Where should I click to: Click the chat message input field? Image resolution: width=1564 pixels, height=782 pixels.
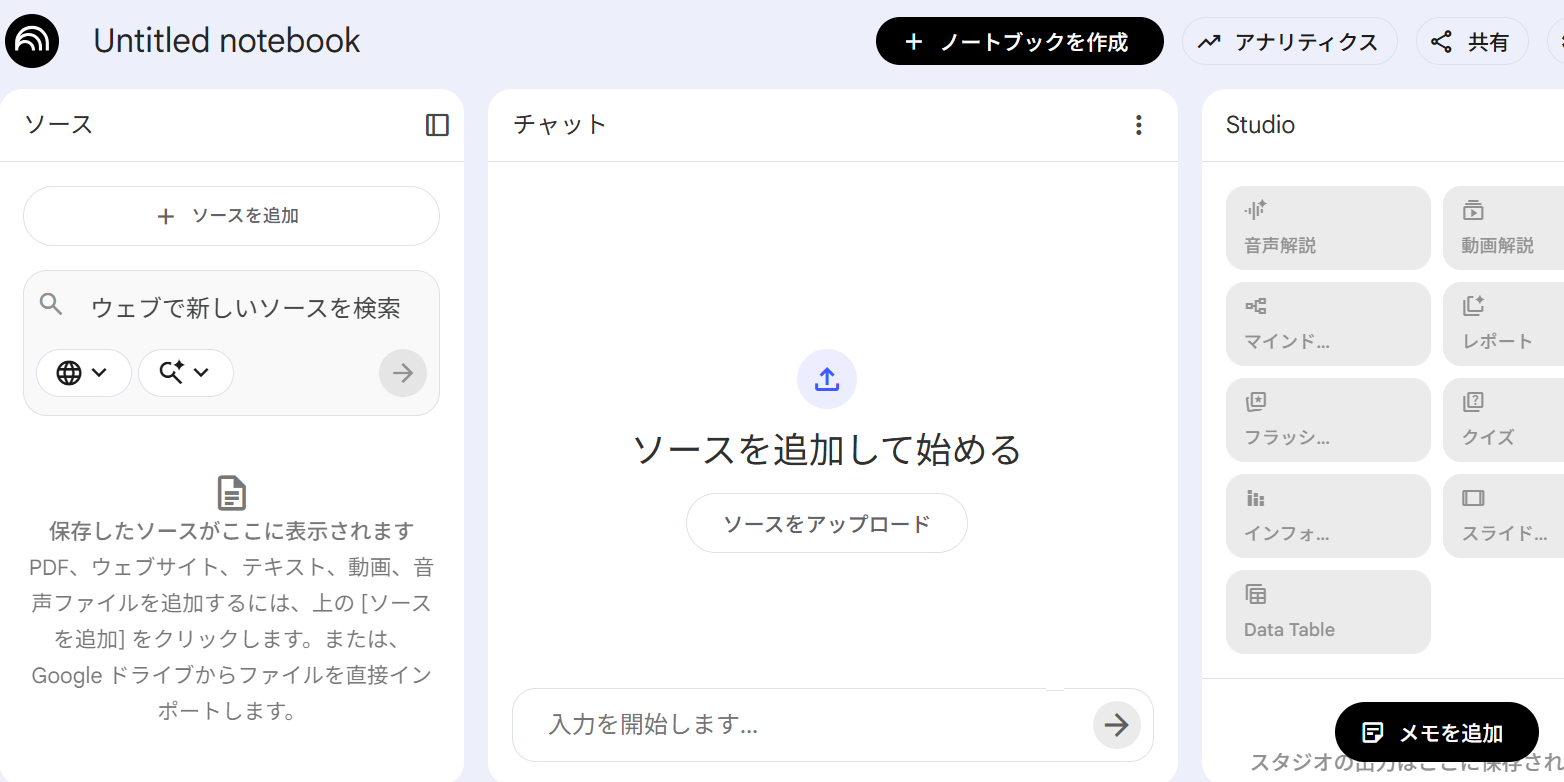pos(800,724)
